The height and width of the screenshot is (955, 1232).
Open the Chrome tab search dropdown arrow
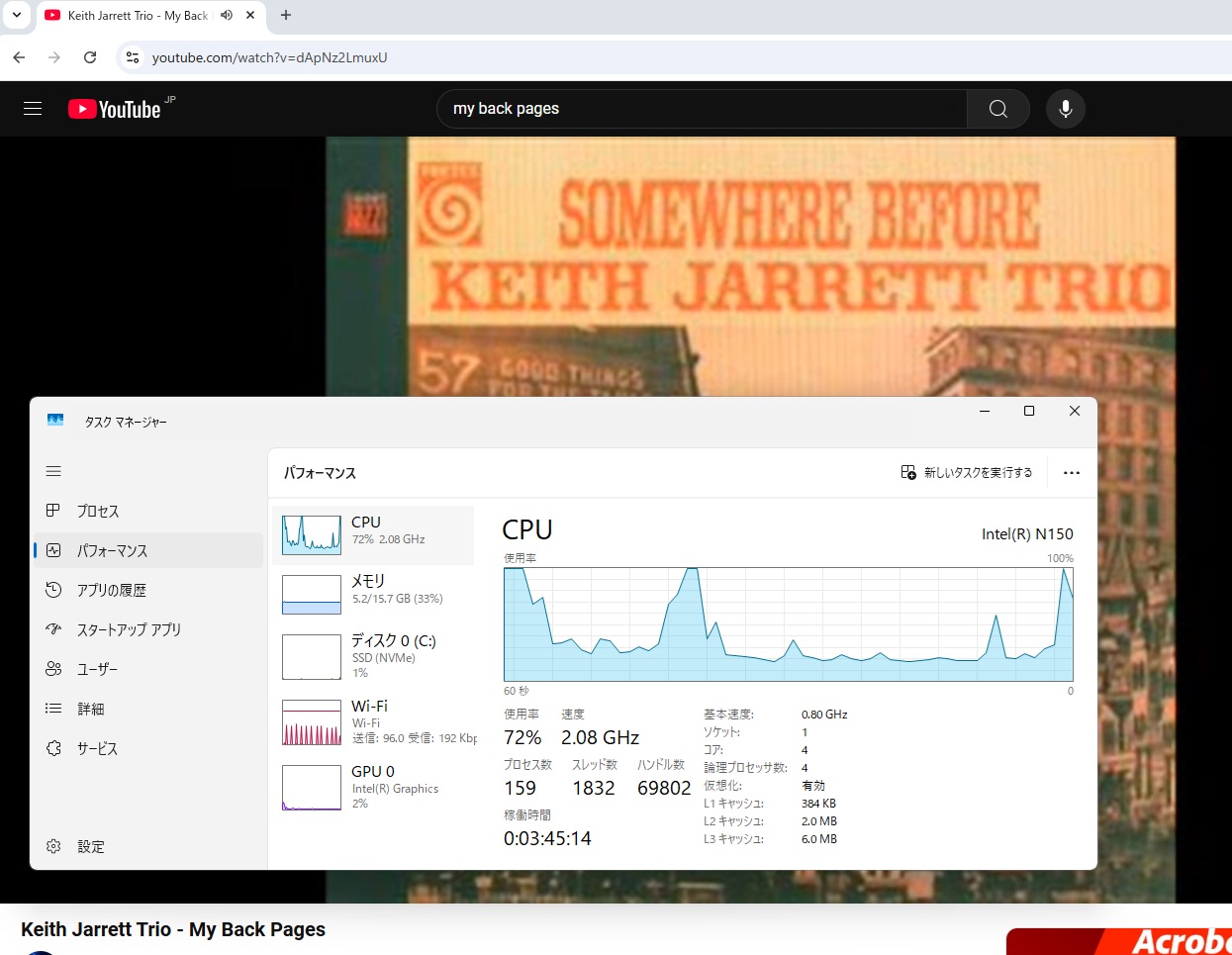[x=17, y=15]
